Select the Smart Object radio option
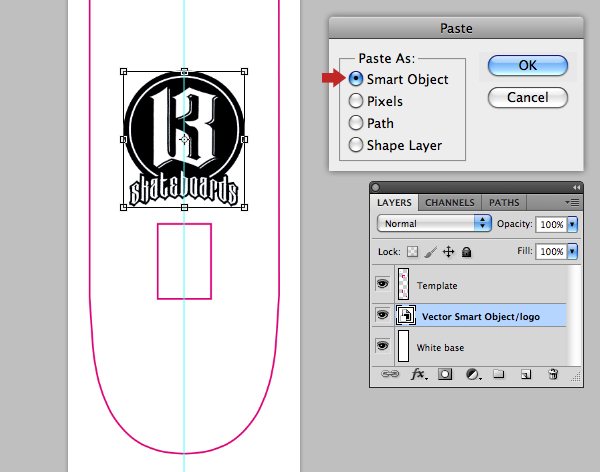The width and height of the screenshot is (600, 472). point(356,79)
